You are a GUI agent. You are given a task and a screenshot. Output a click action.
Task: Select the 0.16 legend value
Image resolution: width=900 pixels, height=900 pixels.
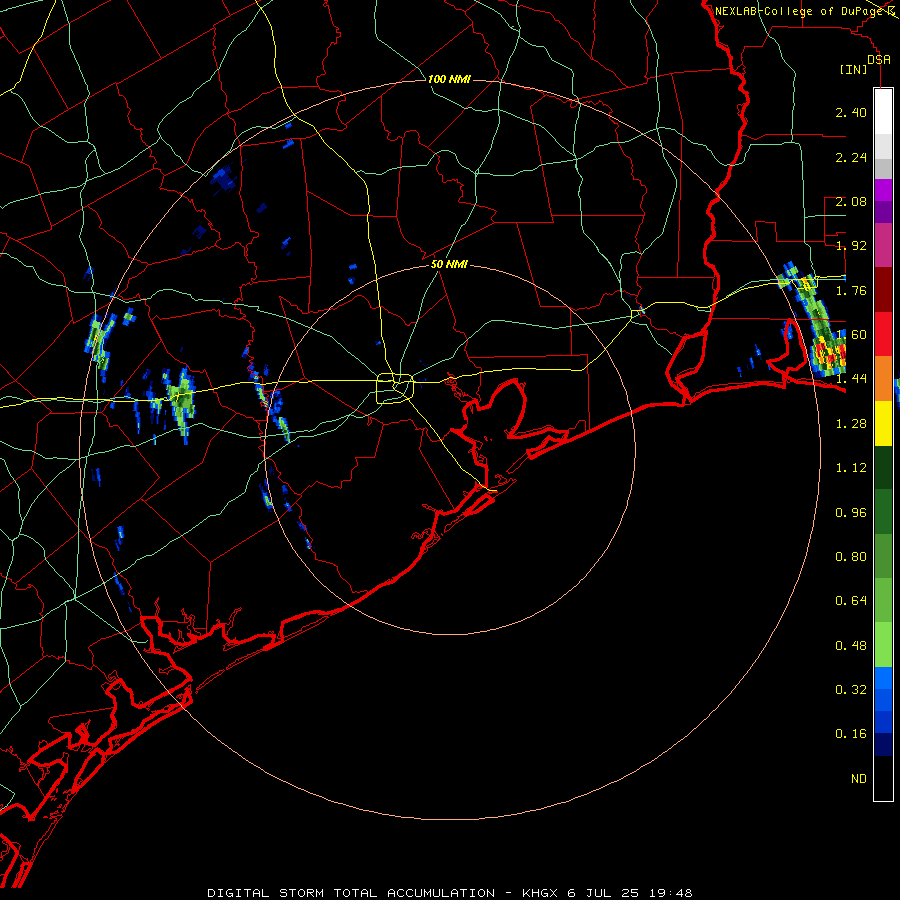click(851, 734)
